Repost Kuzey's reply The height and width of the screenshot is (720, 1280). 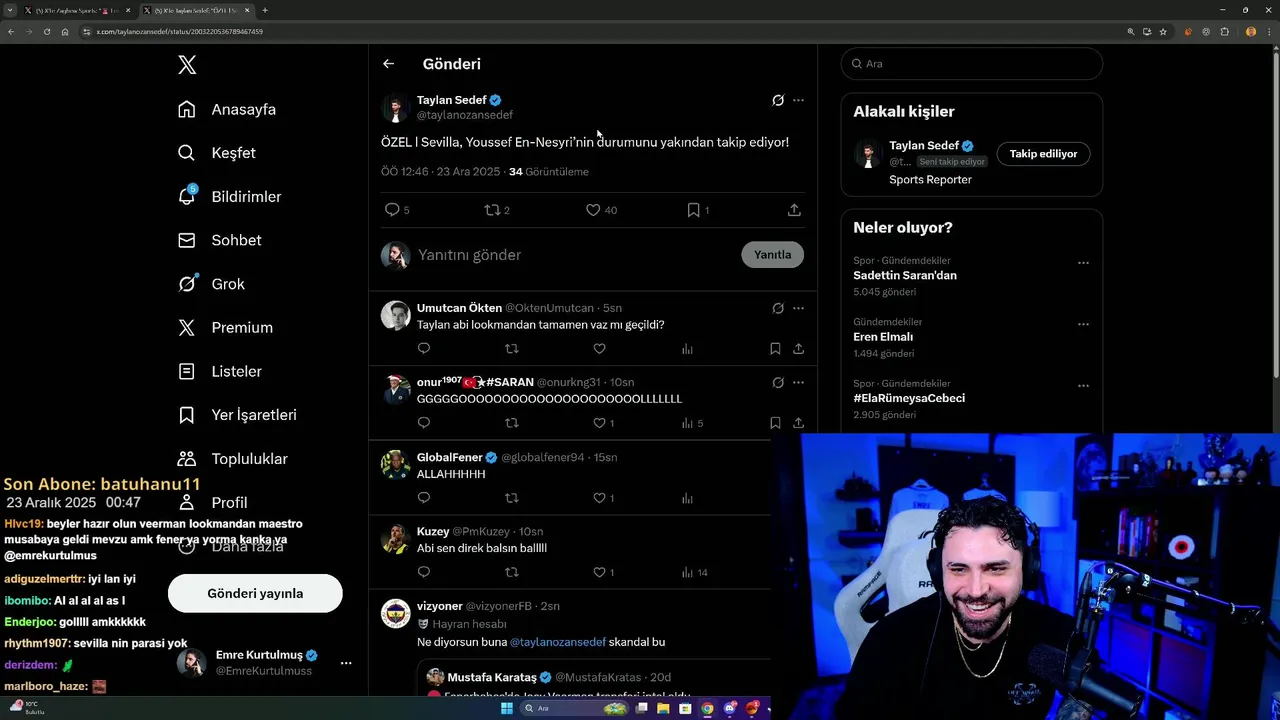point(512,572)
